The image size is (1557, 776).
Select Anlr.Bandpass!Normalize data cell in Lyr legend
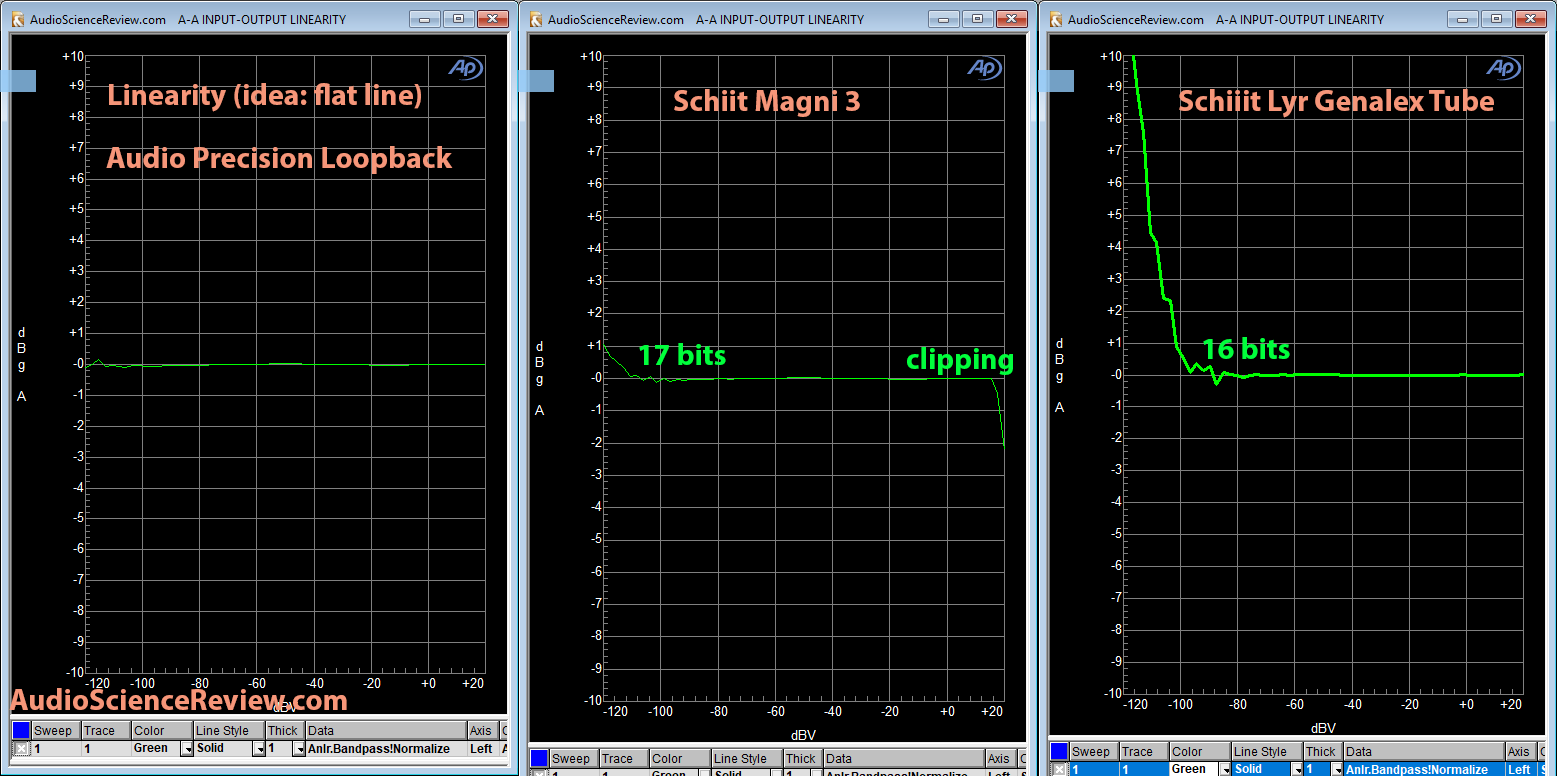pos(1424,769)
